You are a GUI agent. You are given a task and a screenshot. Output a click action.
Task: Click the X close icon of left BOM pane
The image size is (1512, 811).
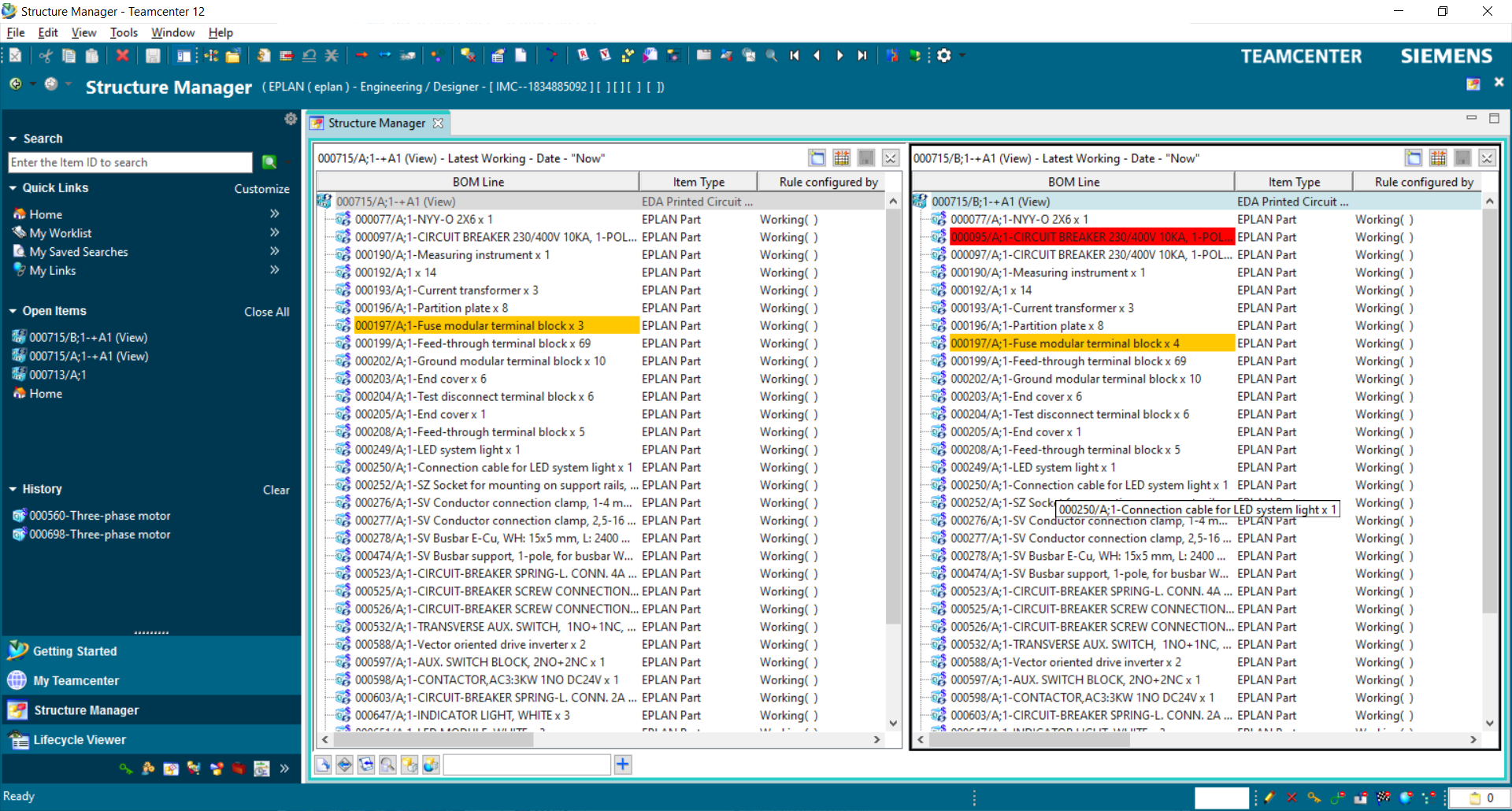891,158
